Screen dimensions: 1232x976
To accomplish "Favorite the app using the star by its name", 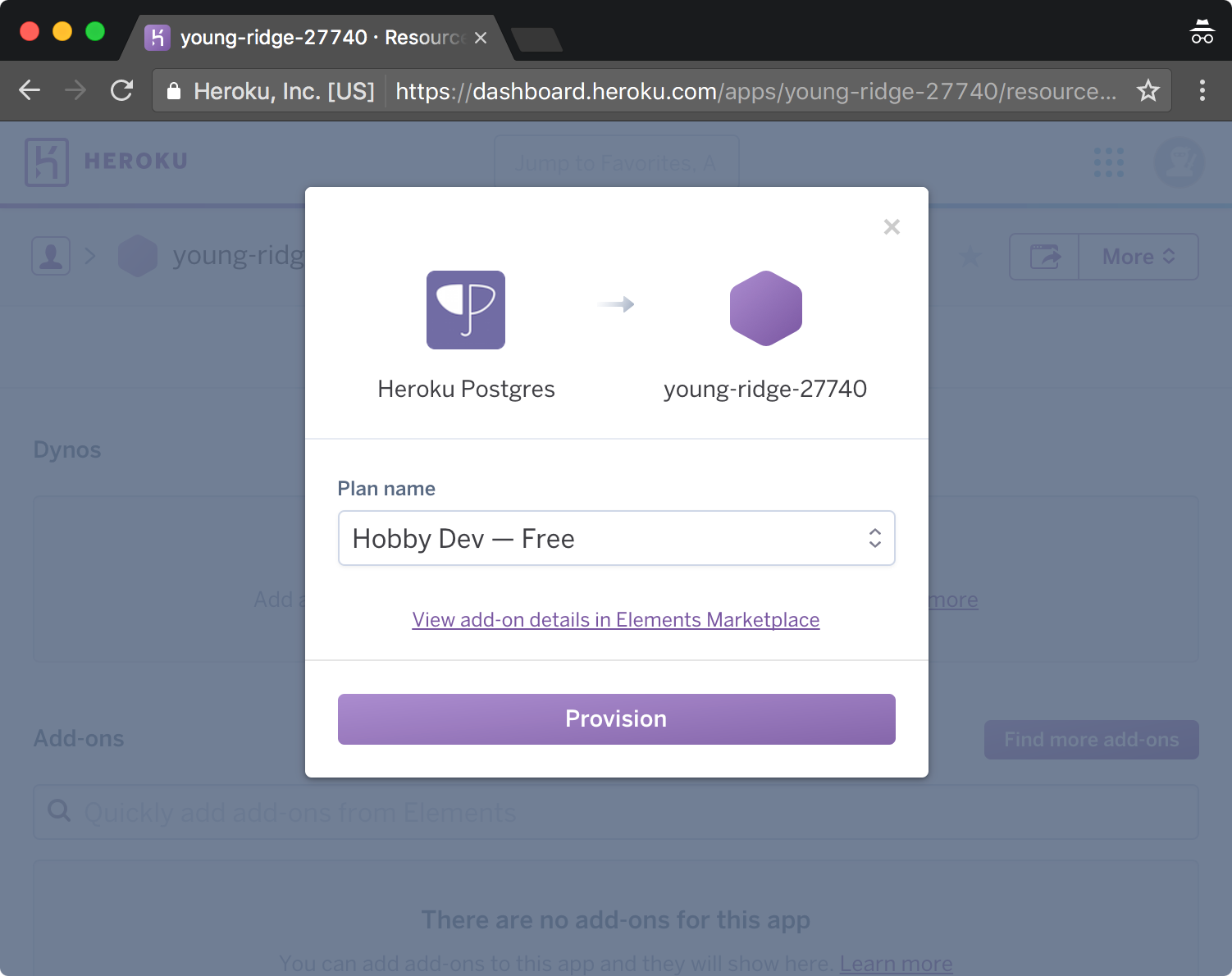I will (970, 257).
